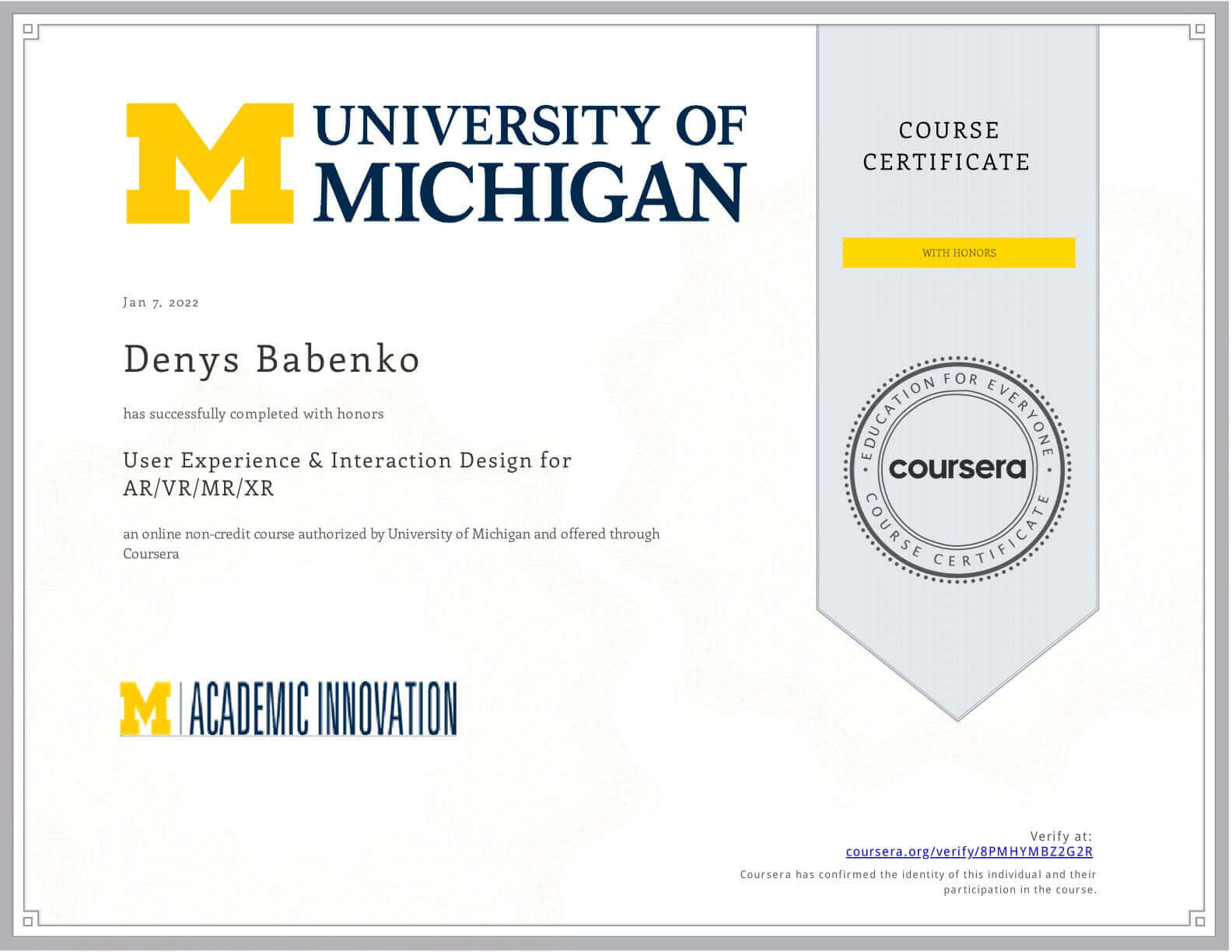
Task: Click the 'Verify at:' label
Action: tap(1061, 836)
